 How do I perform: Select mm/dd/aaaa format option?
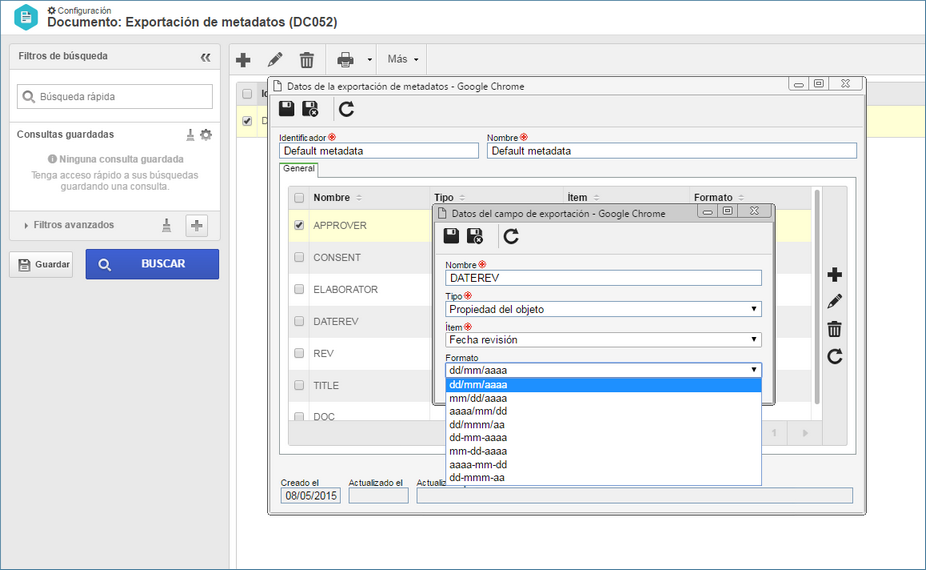[x=603, y=398]
